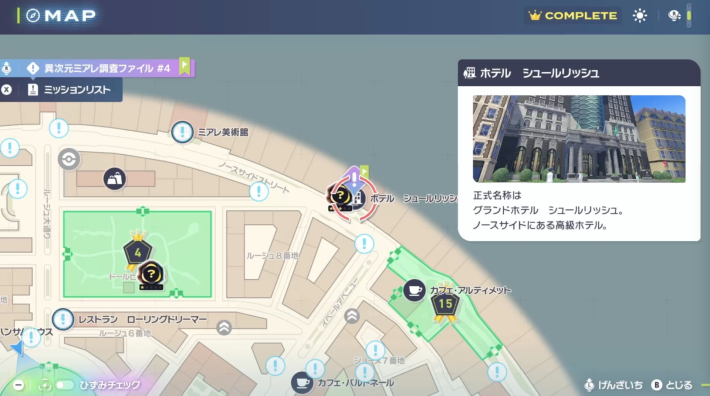Click the ひずみチェック label

point(110,385)
